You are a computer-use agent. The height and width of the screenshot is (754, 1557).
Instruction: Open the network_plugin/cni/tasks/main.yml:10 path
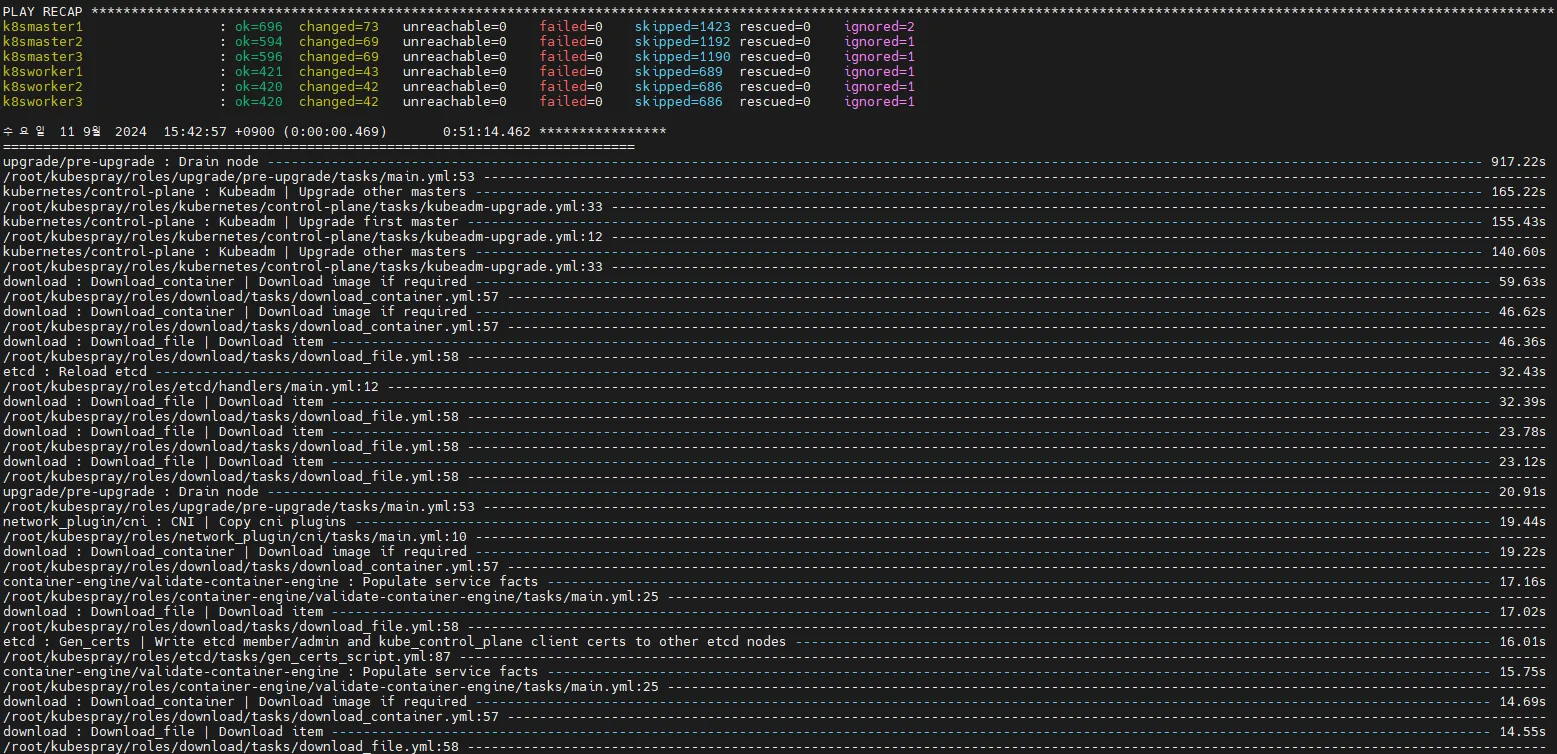[235, 537]
